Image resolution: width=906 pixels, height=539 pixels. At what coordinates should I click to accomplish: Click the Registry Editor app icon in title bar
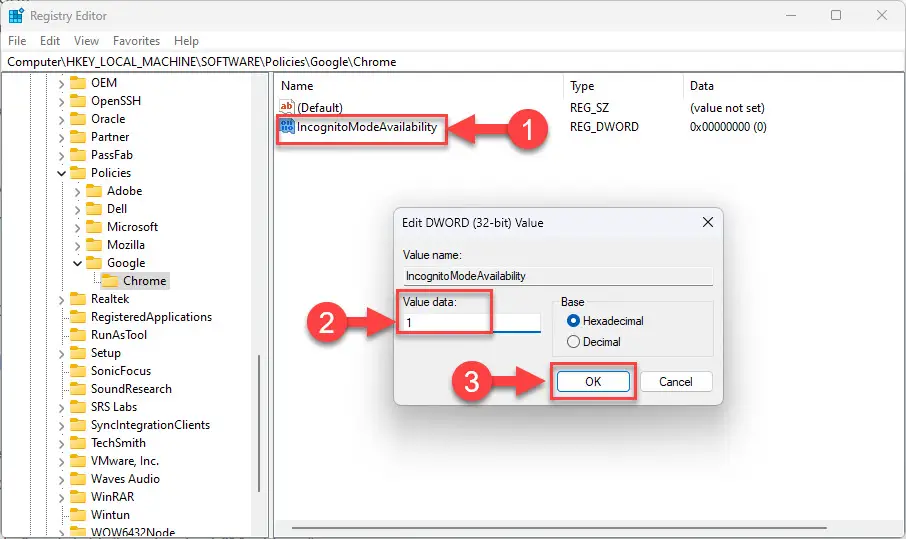[x=16, y=16]
